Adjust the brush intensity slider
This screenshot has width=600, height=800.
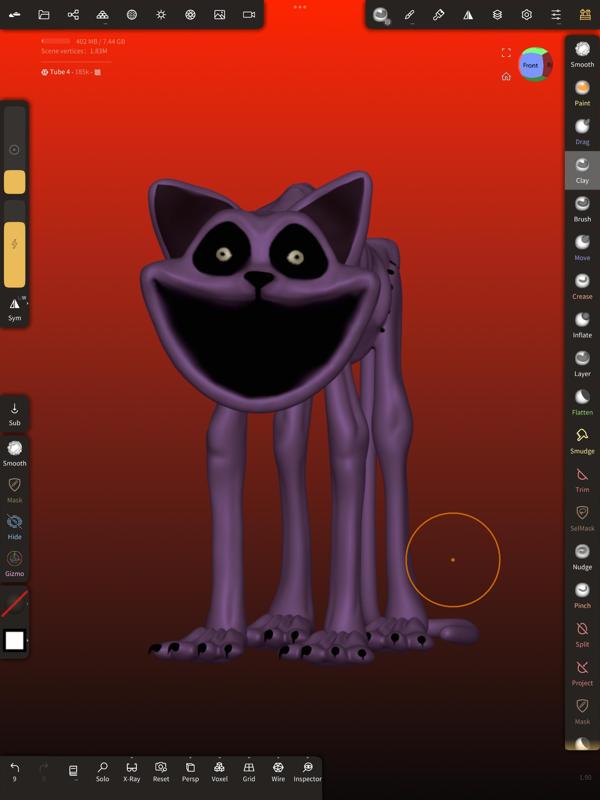[15, 244]
